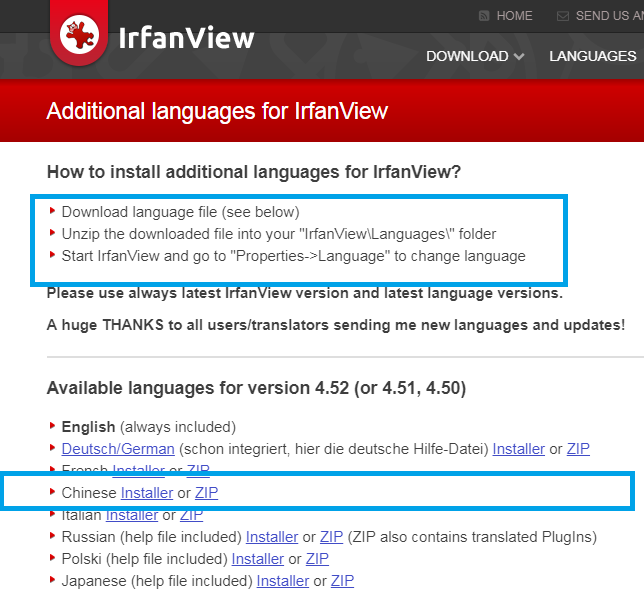Open the DOWNLOAD navigation menu

point(467,56)
